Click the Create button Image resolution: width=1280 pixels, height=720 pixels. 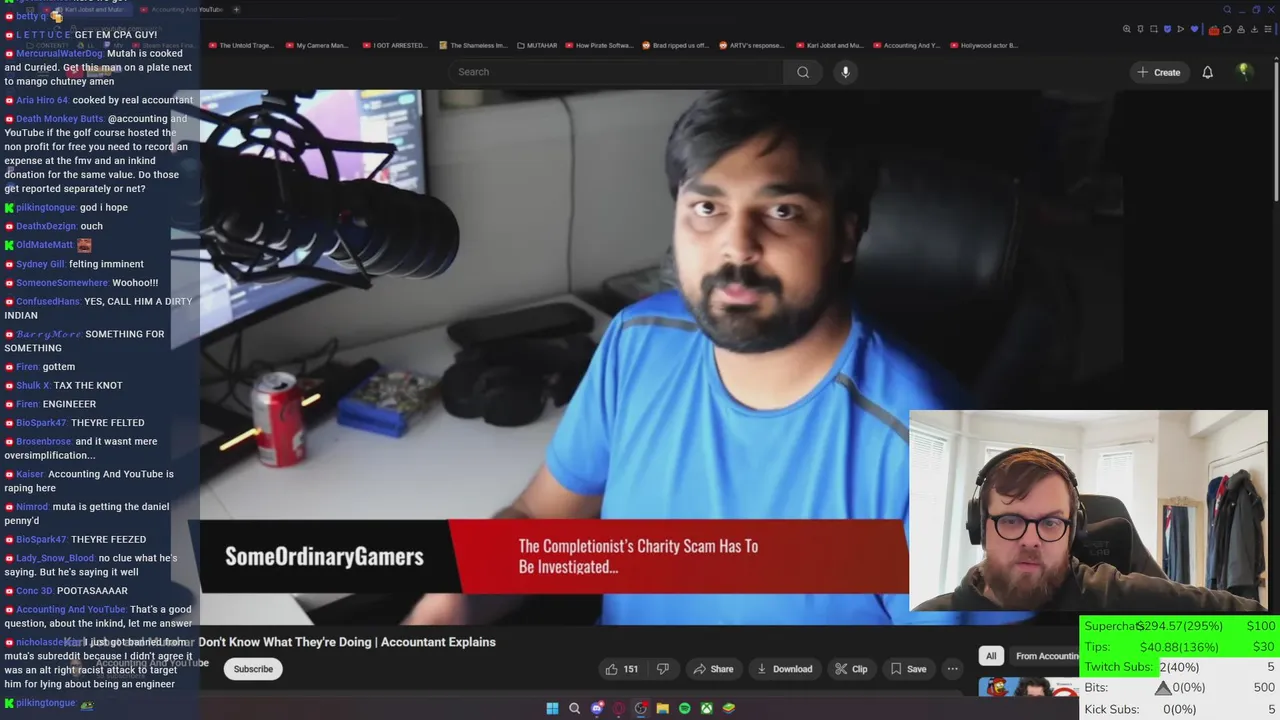coord(1158,72)
